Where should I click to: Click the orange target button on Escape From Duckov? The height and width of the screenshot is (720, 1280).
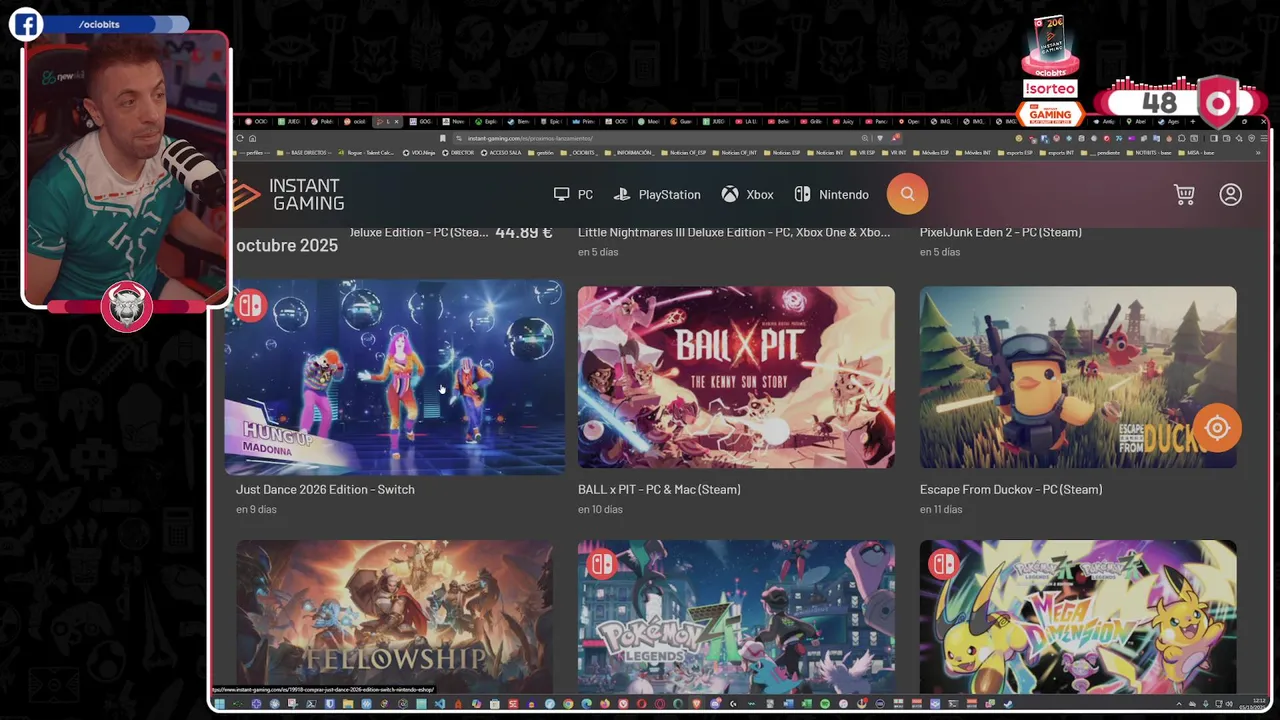tap(1217, 428)
